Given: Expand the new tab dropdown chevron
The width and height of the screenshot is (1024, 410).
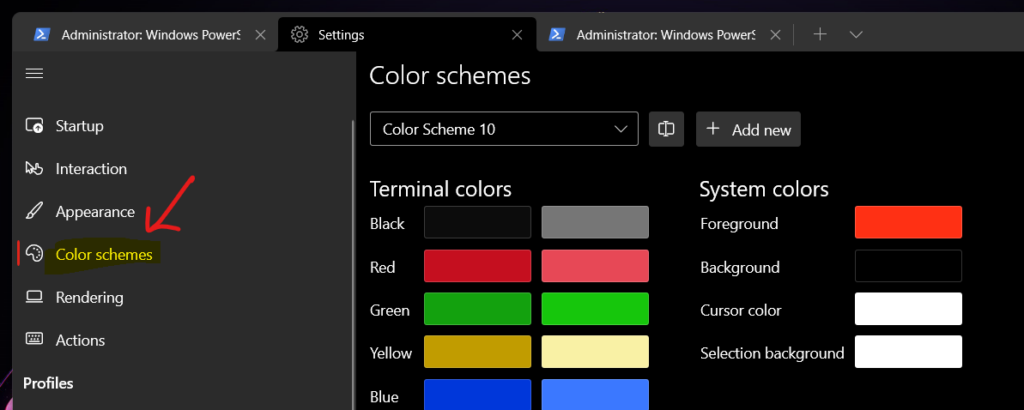Looking at the screenshot, I should [x=856, y=34].
